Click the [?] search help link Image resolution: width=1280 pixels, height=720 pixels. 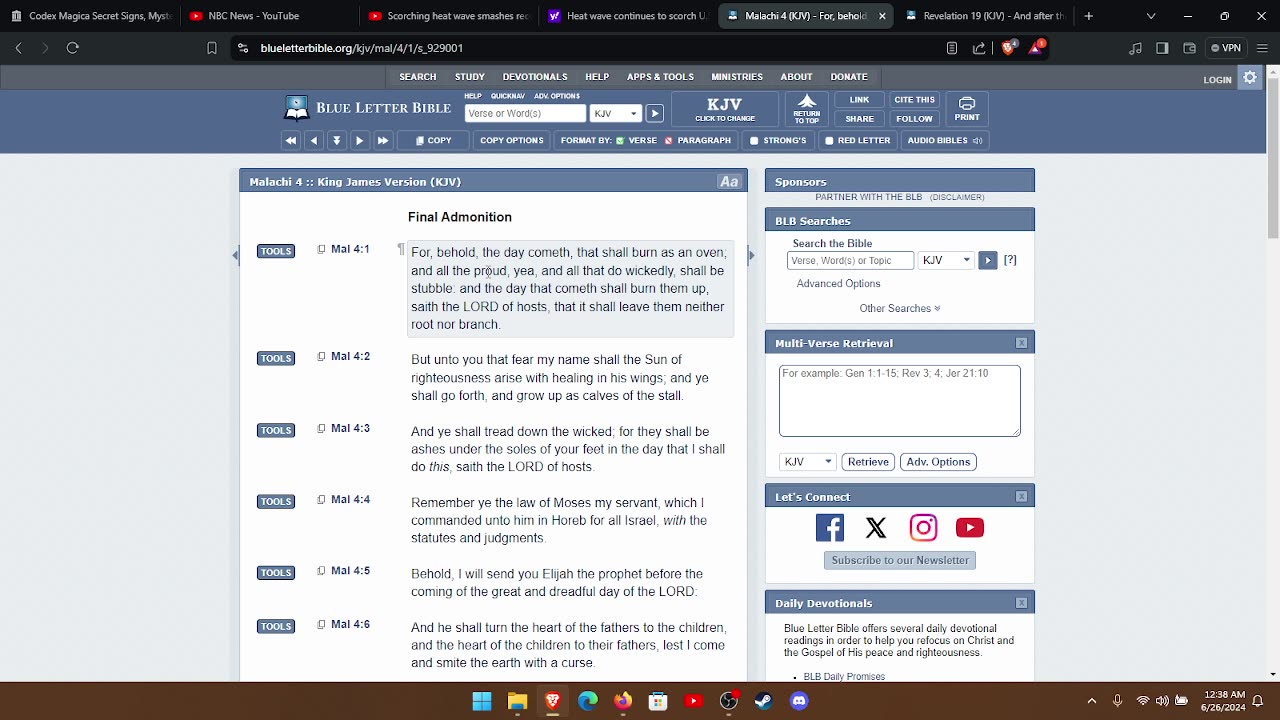(1010, 260)
